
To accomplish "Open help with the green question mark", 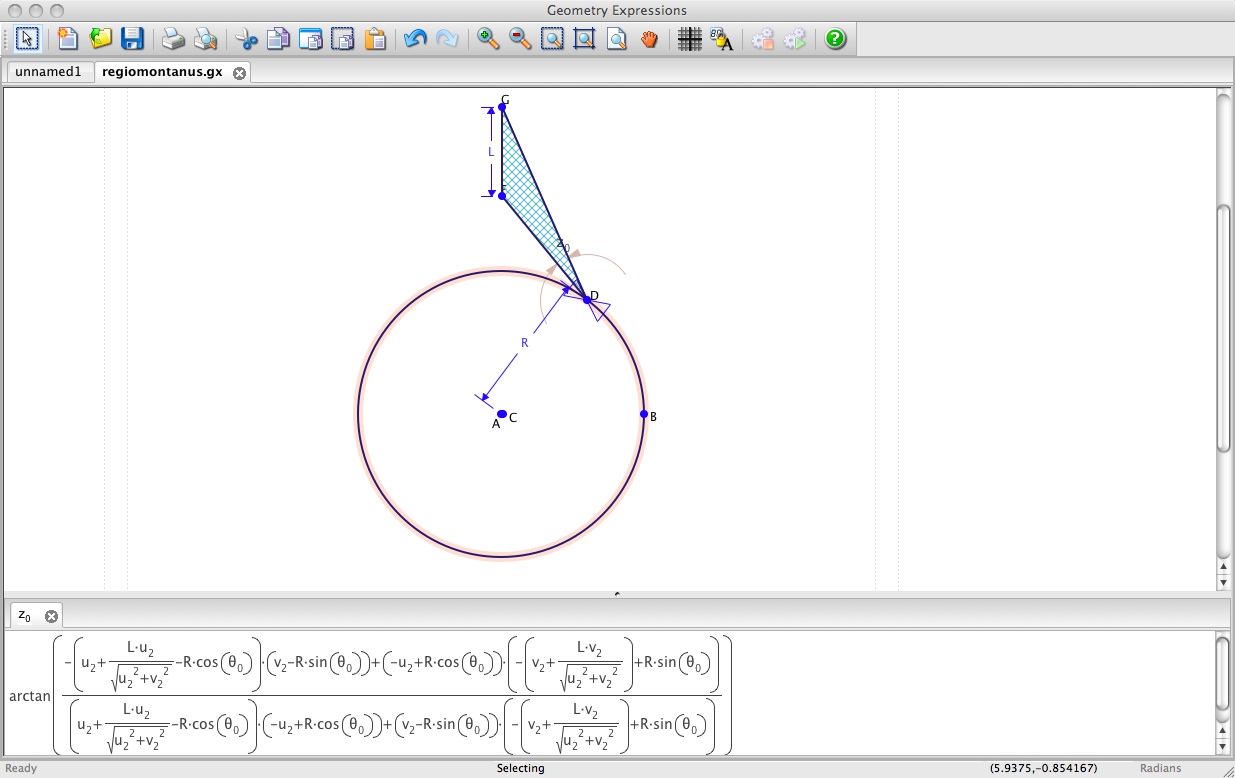I will (835, 39).
